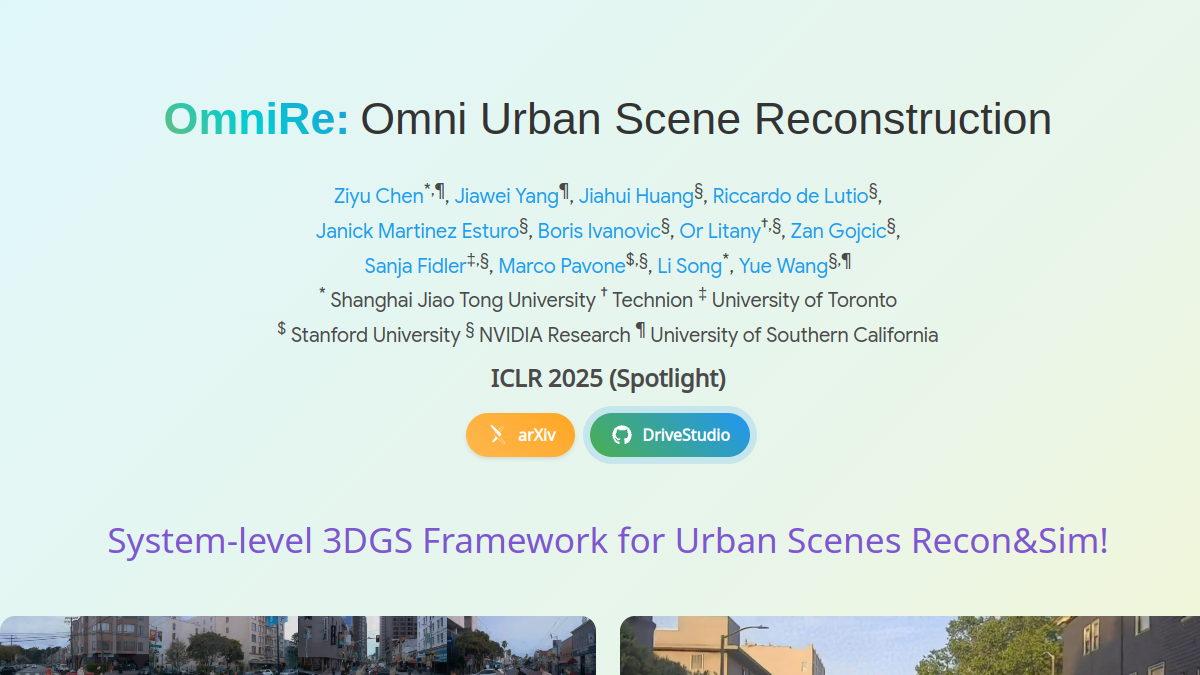Open the multi-view street scene video on the left
Viewport: 1200px width, 675px height.
click(x=298, y=646)
